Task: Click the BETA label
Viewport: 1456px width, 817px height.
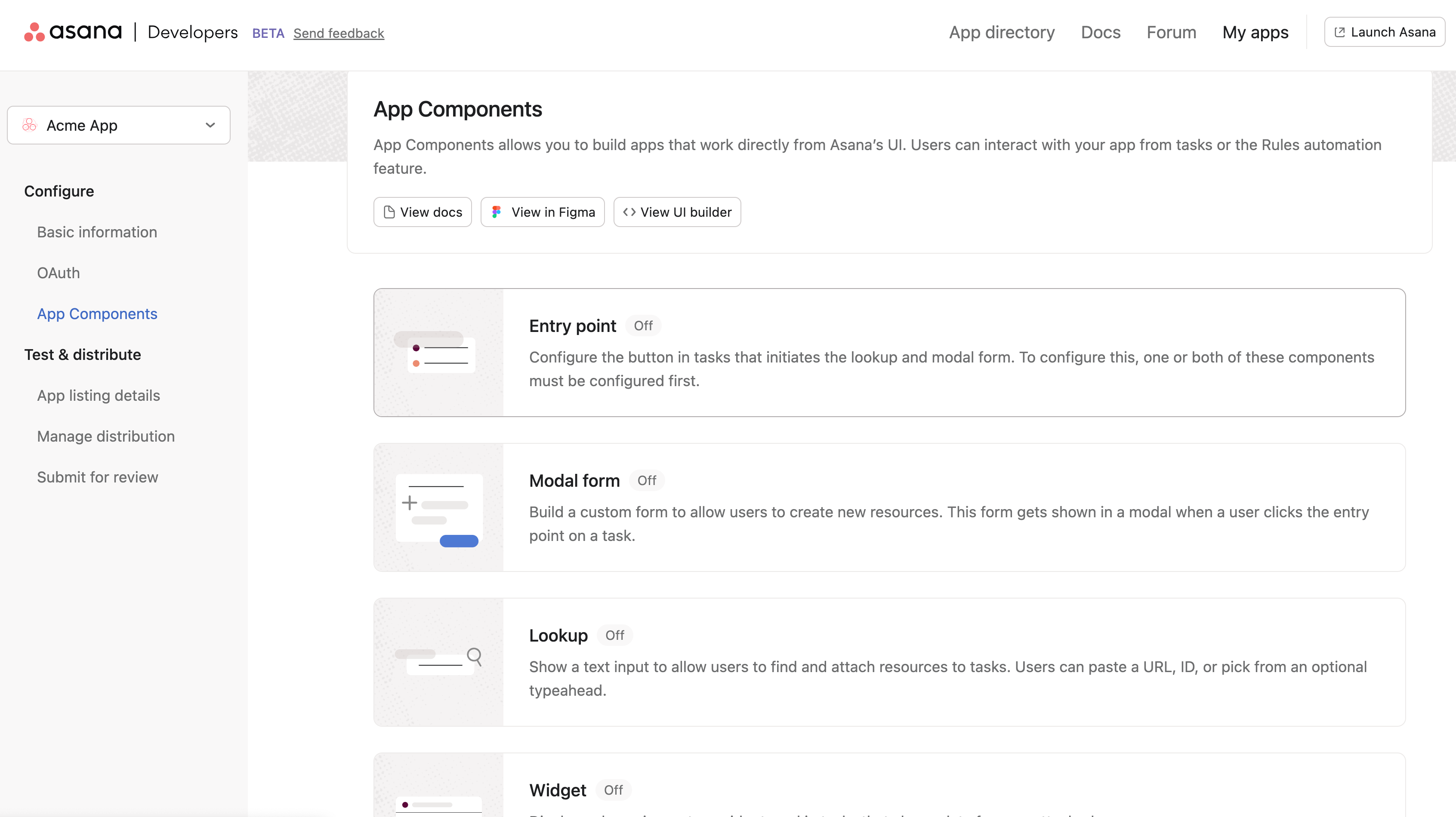Action: coord(268,34)
